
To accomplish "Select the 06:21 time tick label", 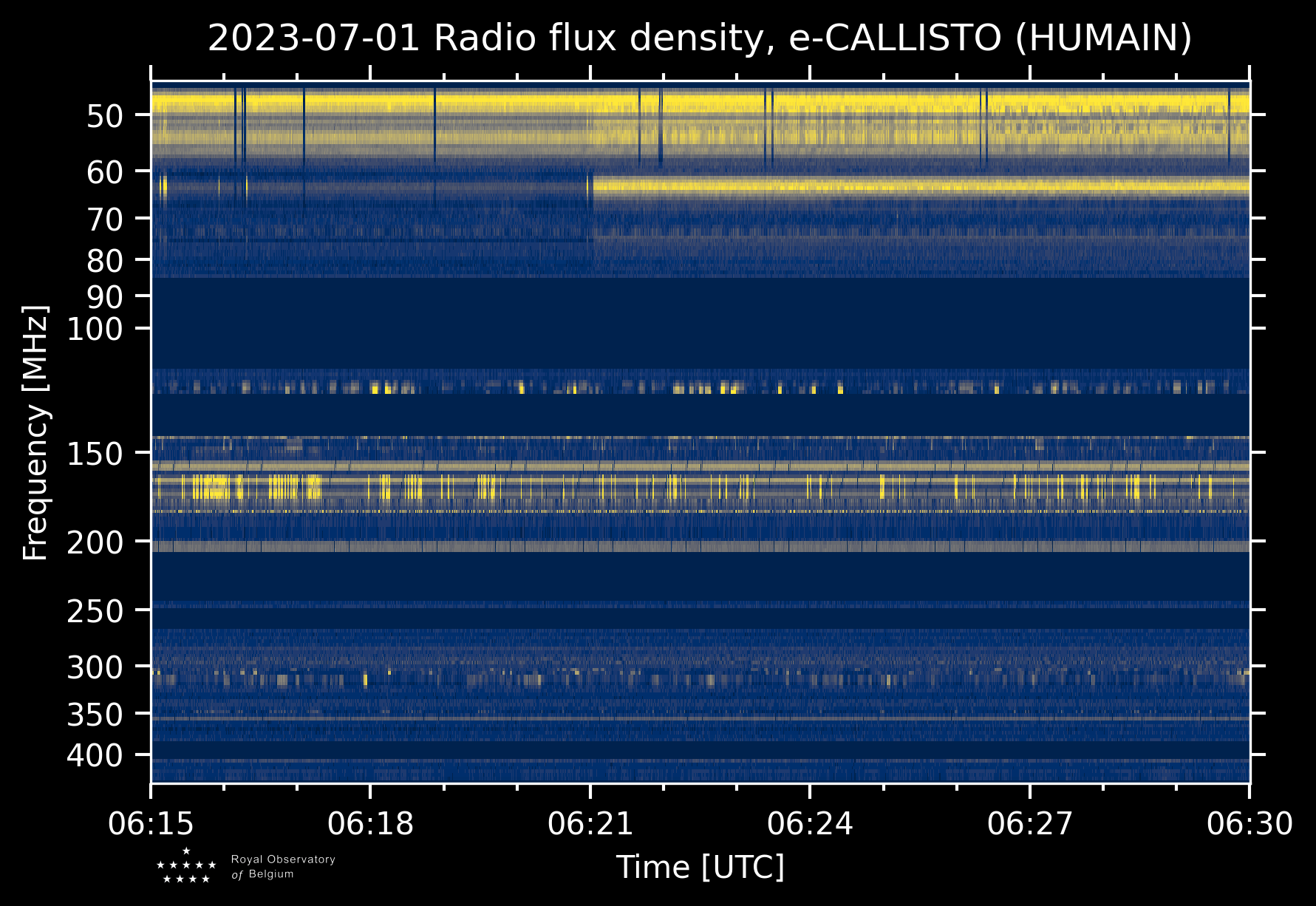I will coord(590,823).
